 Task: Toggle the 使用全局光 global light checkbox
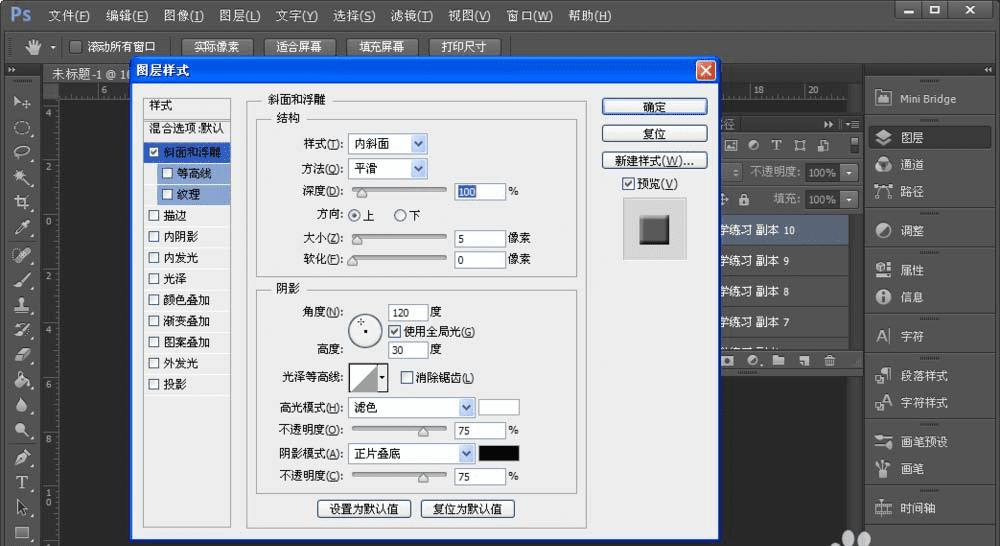tap(395, 331)
